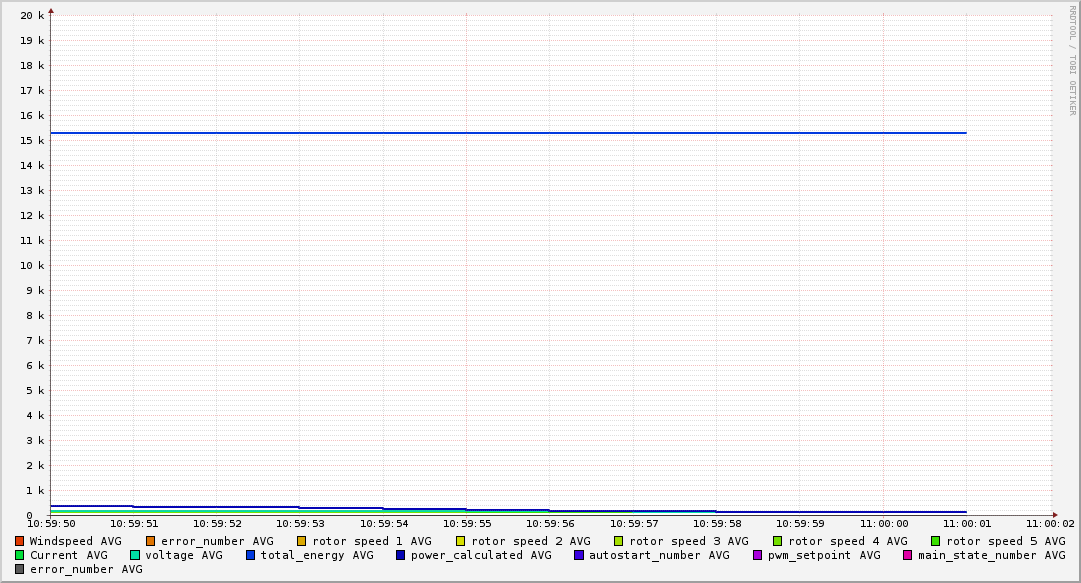
Task: Click the rotor speed 3 AVG legend swatch
Action: (x=619, y=541)
